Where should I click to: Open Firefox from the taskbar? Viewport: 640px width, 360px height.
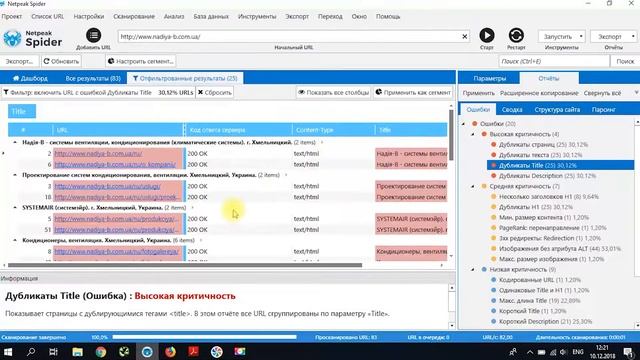click(170, 351)
